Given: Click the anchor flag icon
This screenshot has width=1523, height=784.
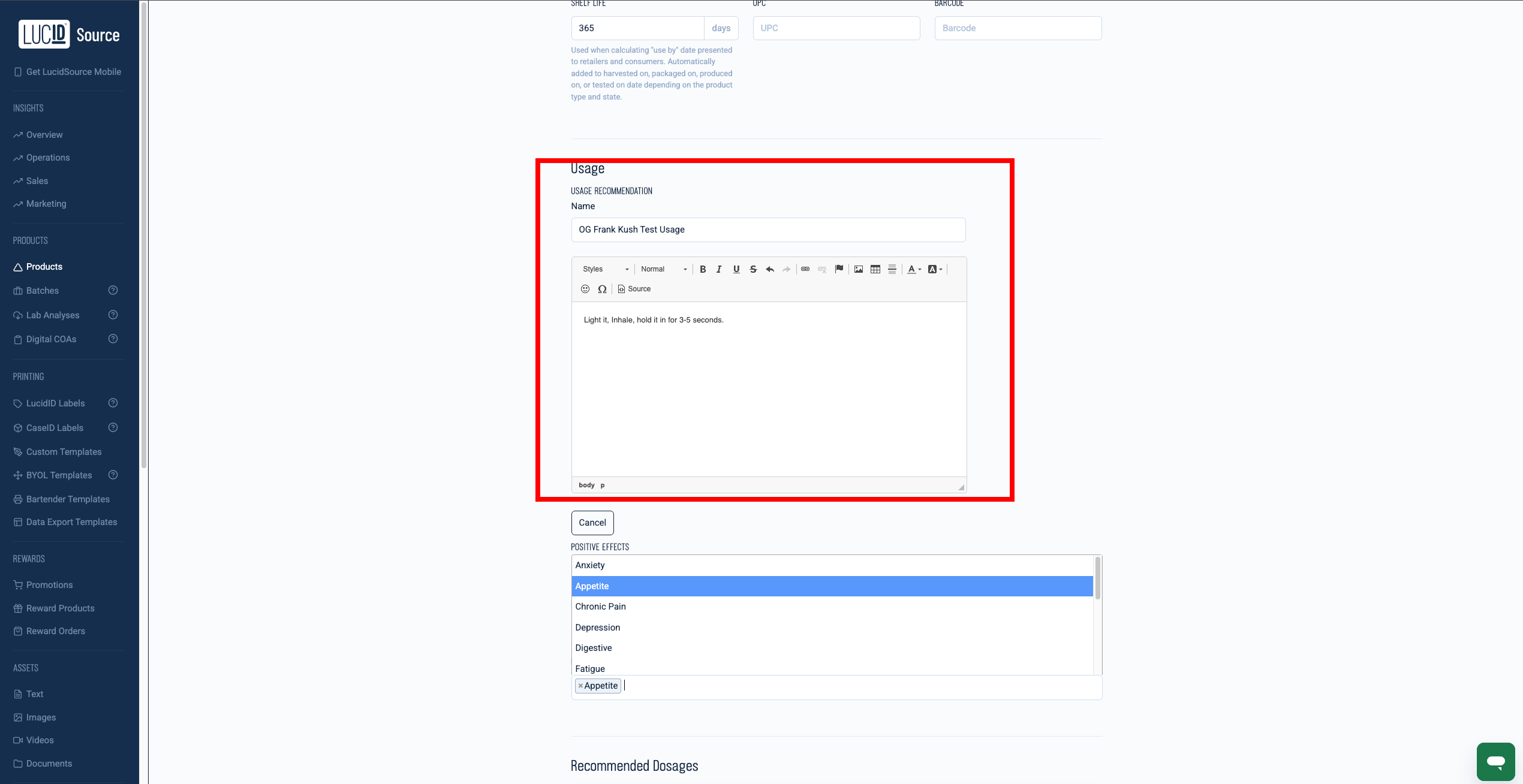Looking at the screenshot, I should pyautogui.click(x=839, y=269).
